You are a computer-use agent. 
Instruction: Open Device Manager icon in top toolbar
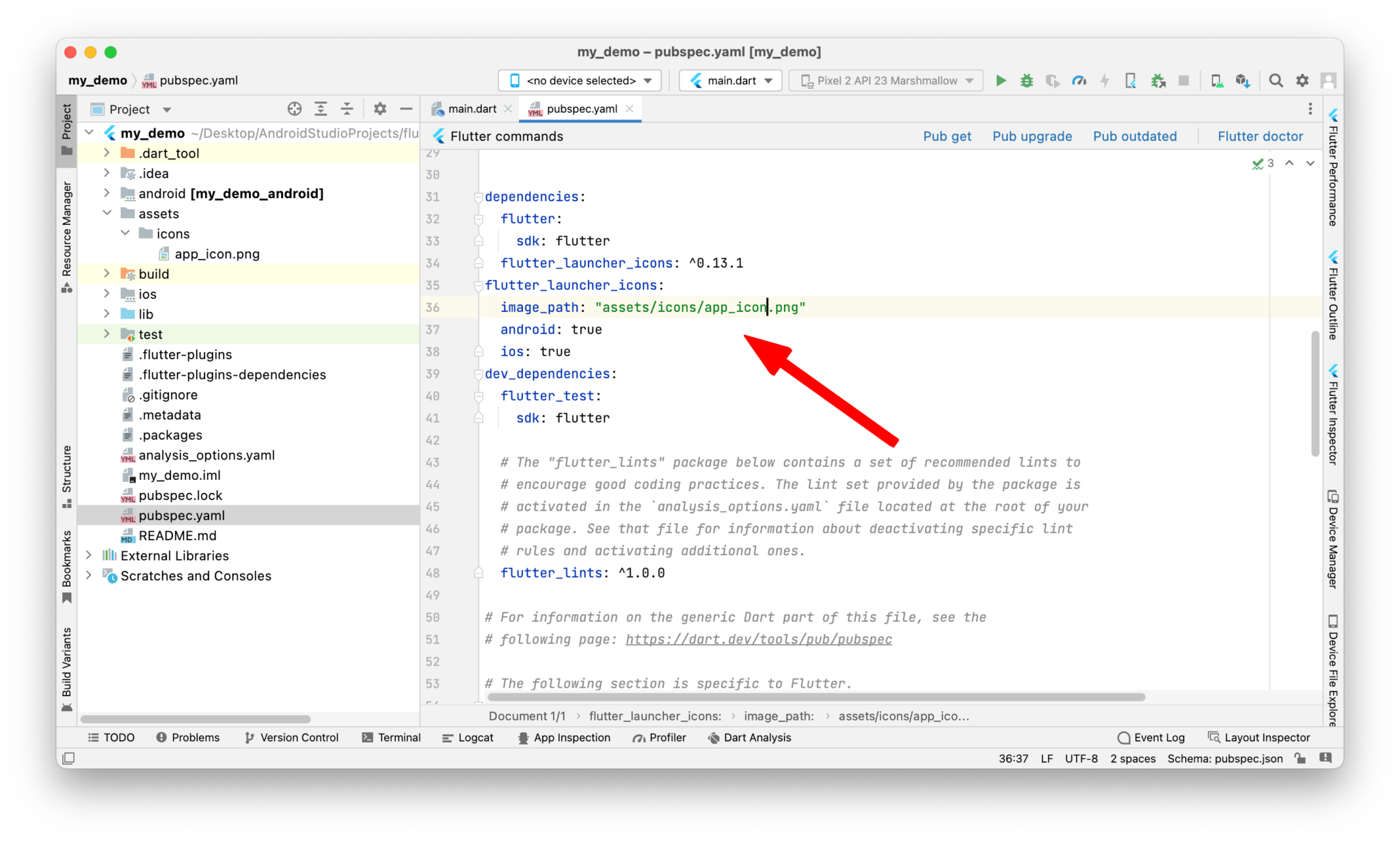tap(1217, 81)
